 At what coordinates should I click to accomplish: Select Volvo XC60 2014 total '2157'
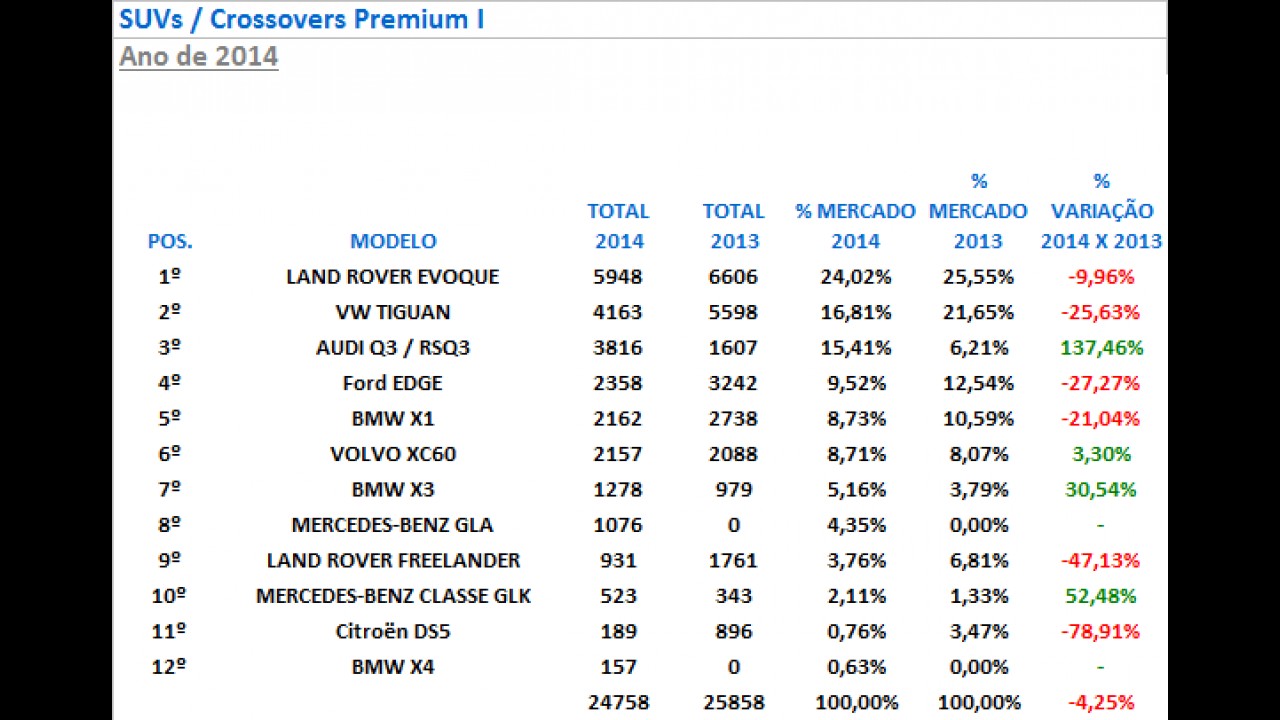pos(618,454)
